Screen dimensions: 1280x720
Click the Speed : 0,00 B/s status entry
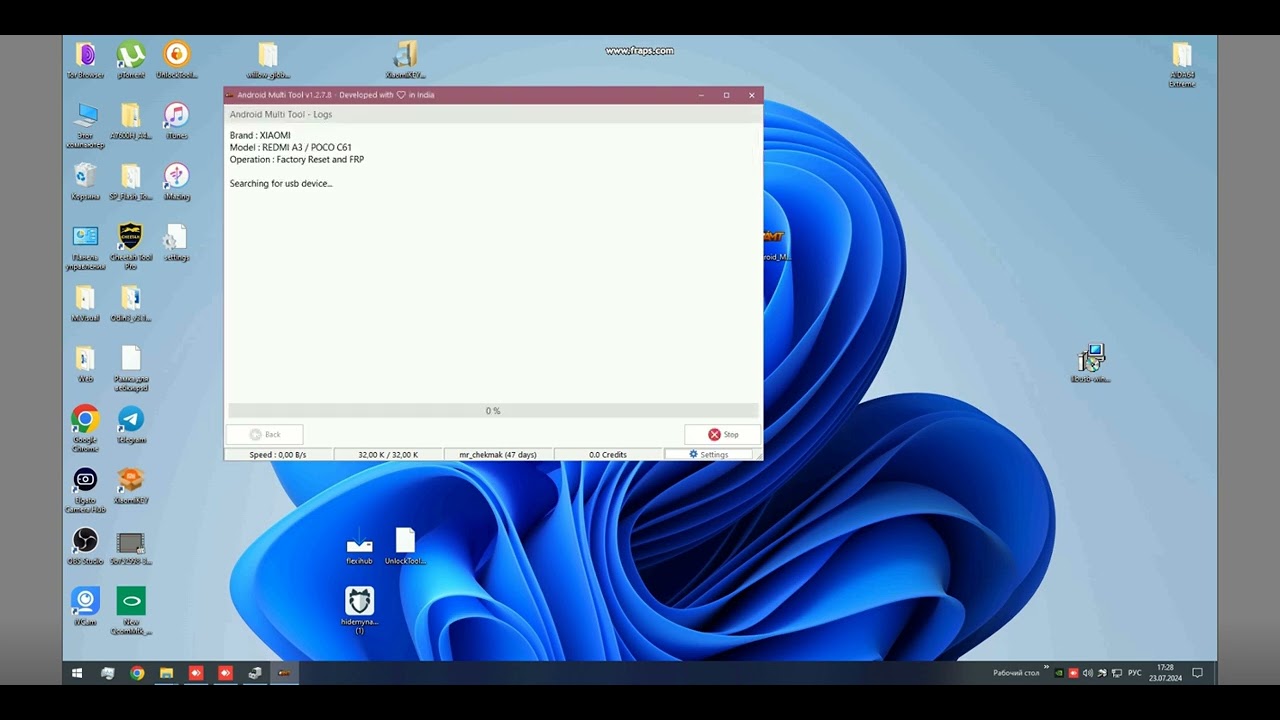coord(278,455)
